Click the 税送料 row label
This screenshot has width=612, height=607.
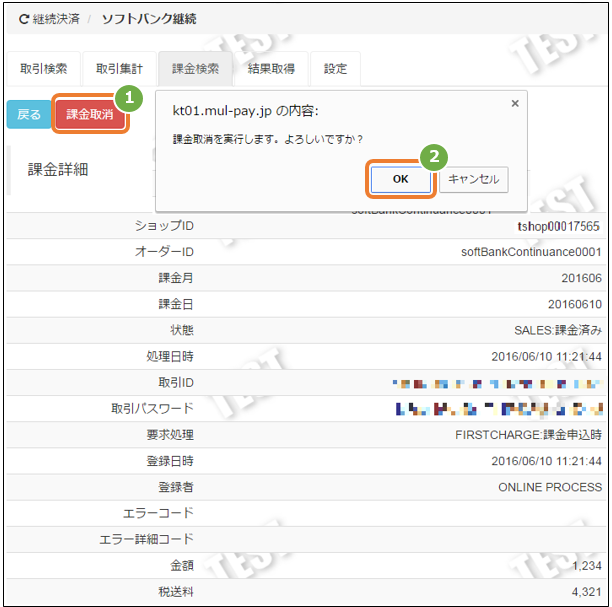pyautogui.click(x=176, y=592)
